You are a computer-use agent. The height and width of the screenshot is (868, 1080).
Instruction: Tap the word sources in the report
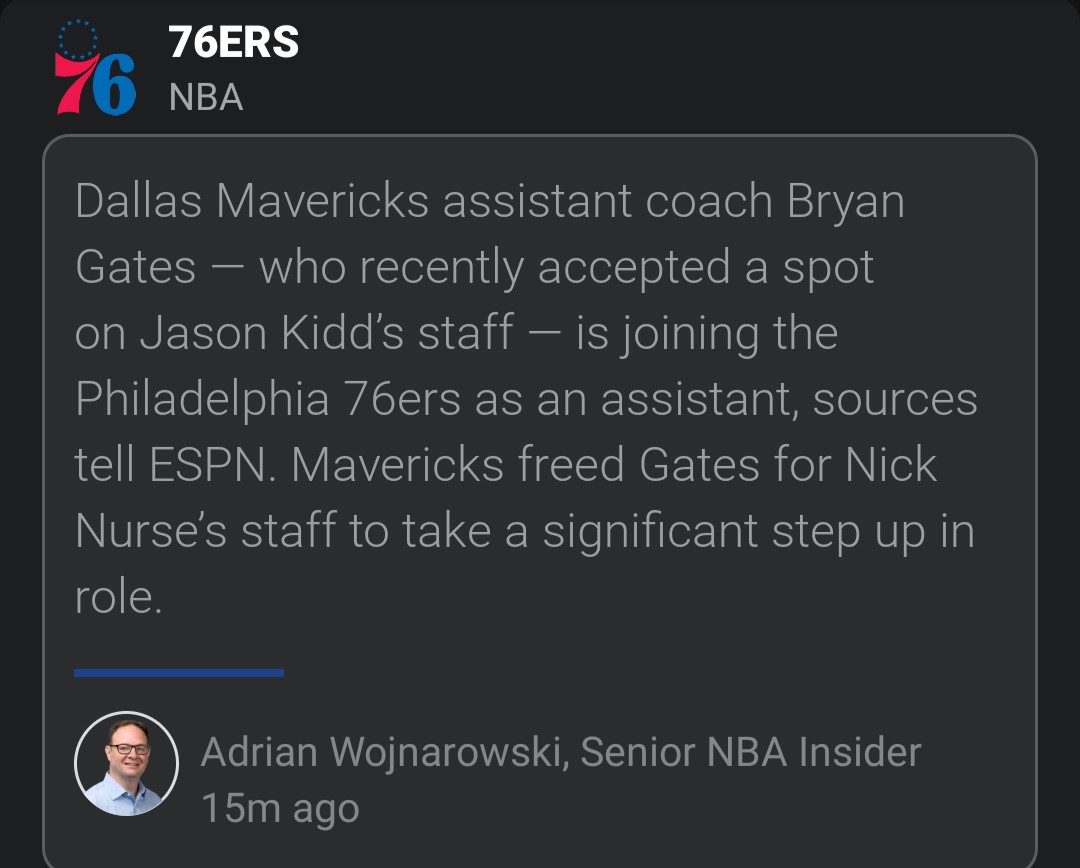(895, 400)
